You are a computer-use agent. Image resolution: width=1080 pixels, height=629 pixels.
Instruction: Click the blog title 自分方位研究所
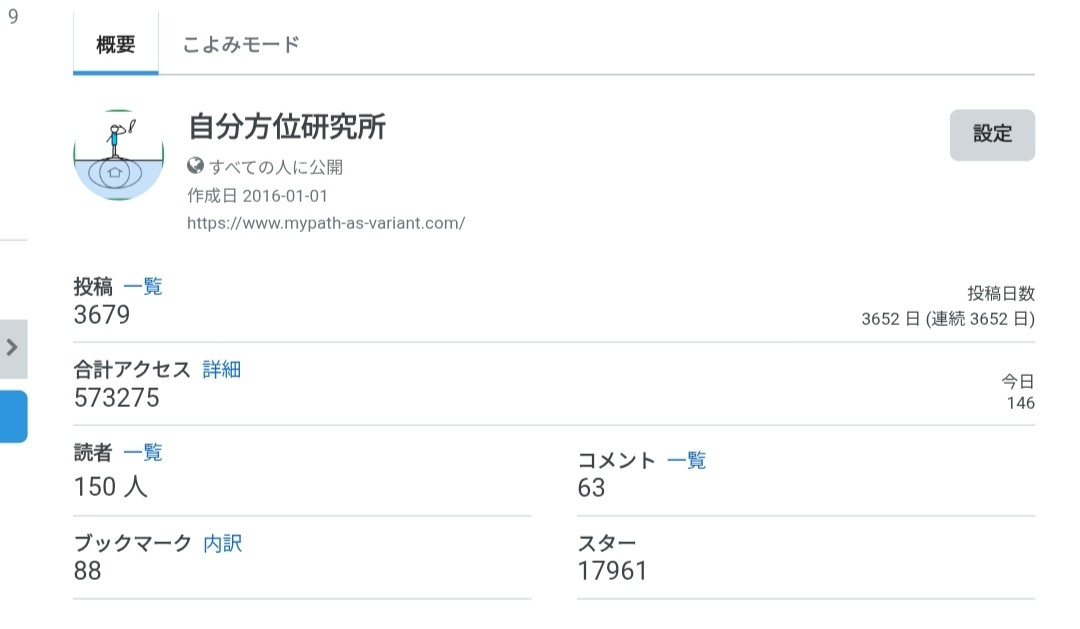(287, 127)
